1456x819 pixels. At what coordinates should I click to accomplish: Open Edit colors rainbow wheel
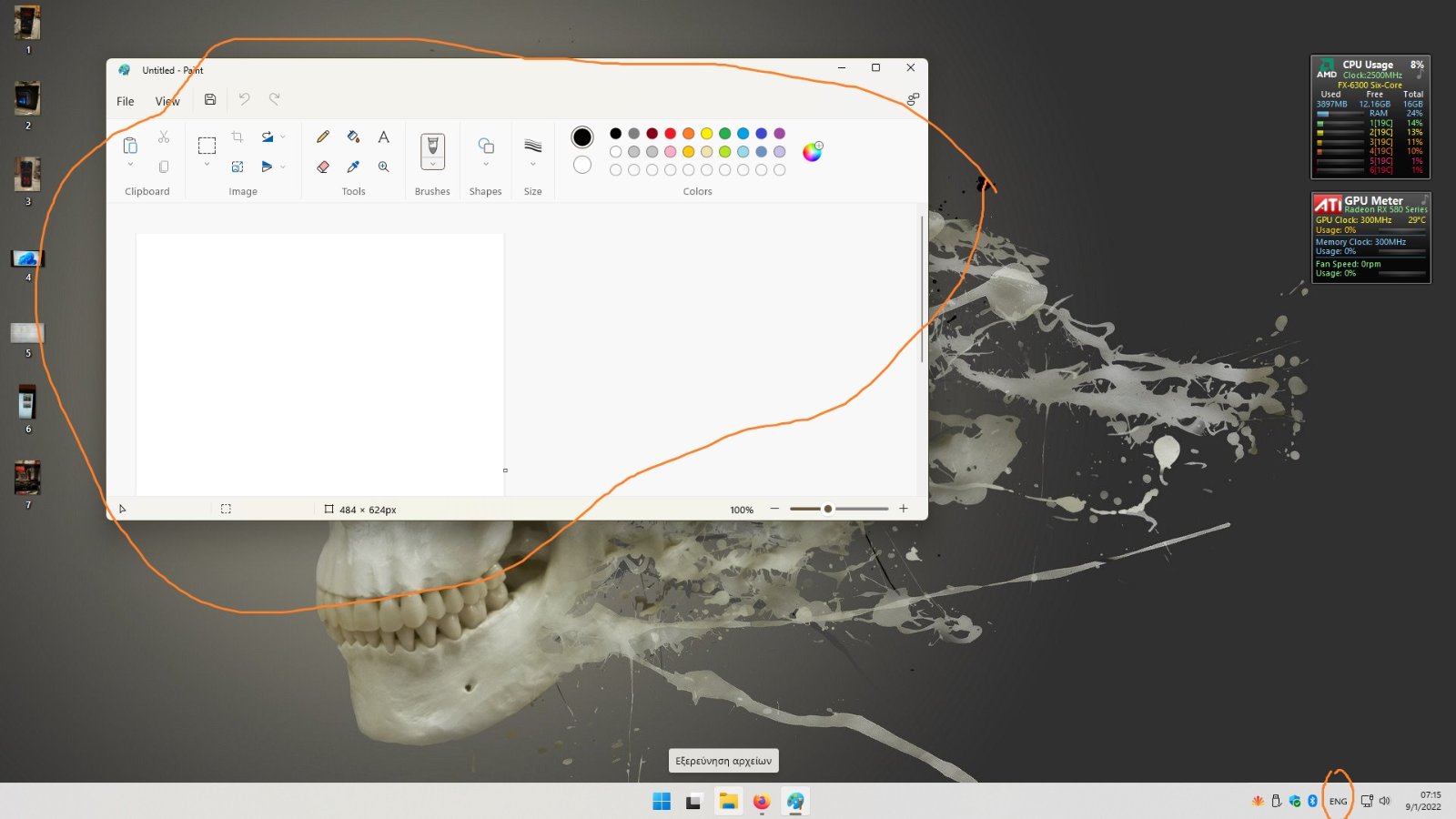pyautogui.click(x=812, y=152)
